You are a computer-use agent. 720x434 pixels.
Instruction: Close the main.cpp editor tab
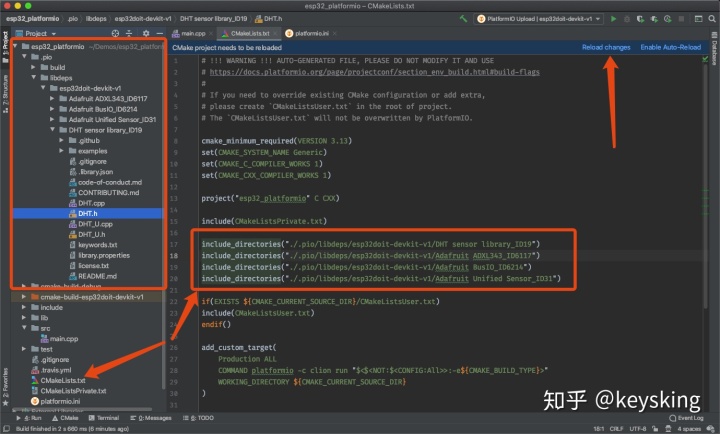tap(211, 34)
